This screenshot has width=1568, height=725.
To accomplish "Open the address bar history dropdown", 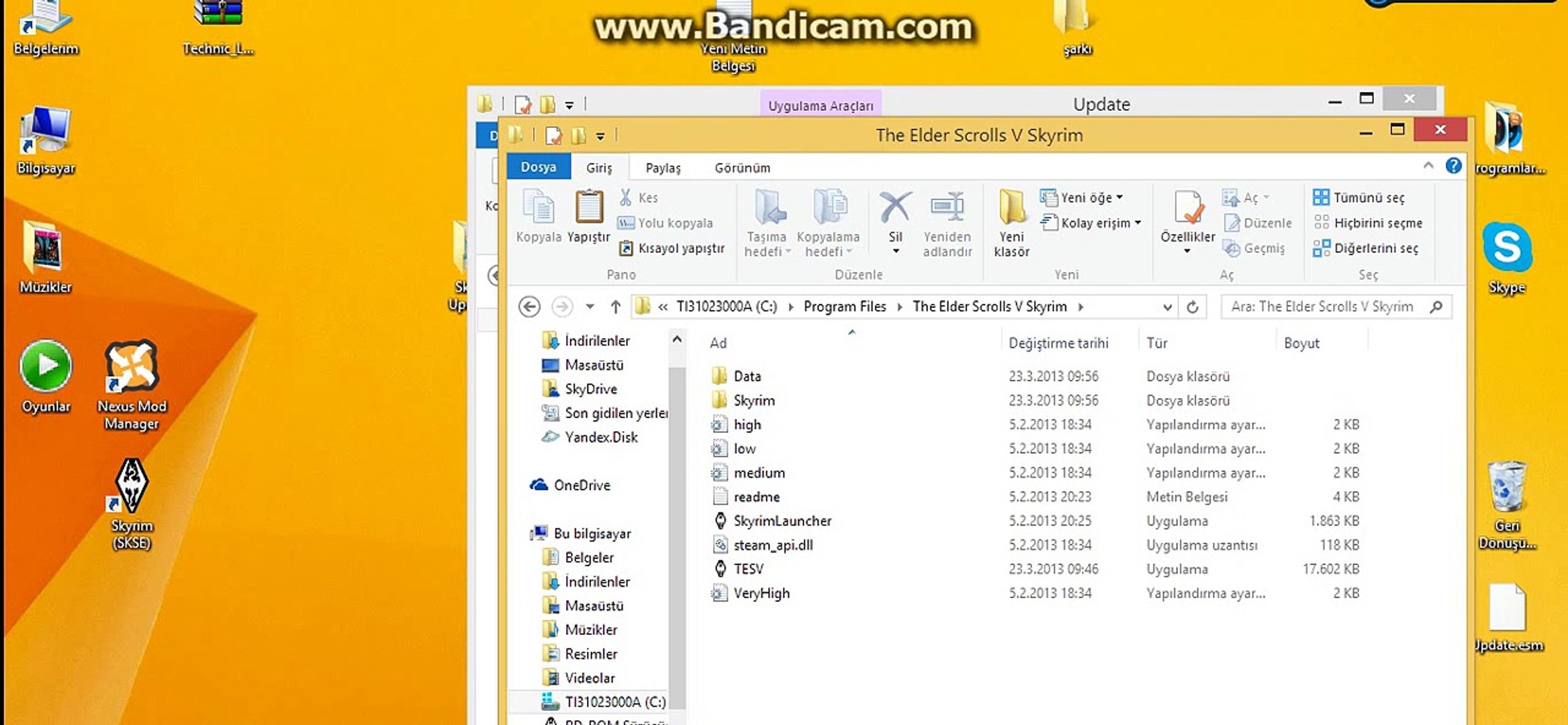I will pos(1167,307).
